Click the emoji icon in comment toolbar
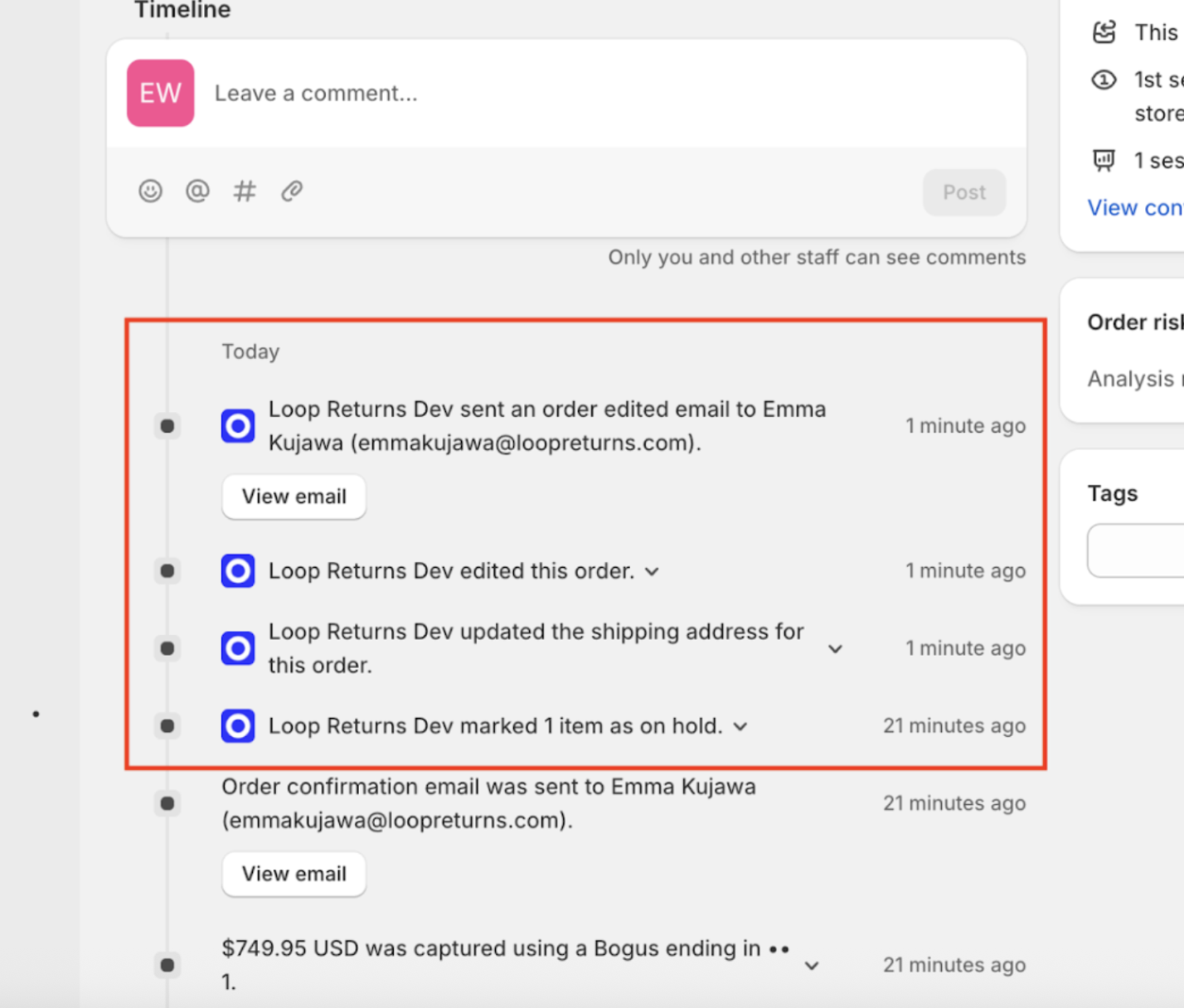This screenshot has width=1184, height=1008. pyautogui.click(x=150, y=191)
